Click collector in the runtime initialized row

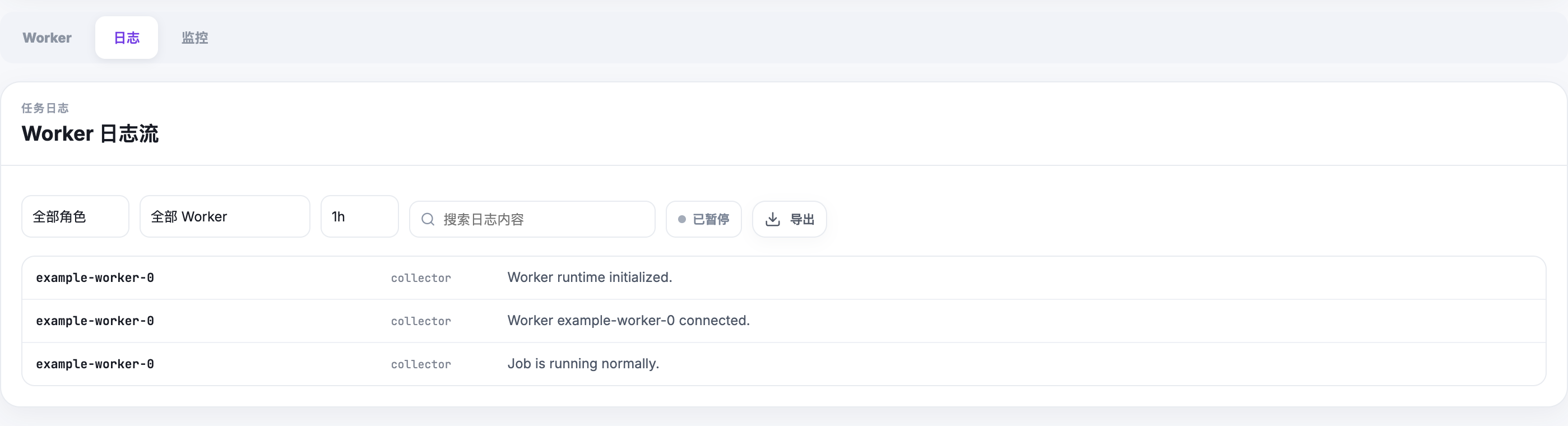tap(421, 278)
